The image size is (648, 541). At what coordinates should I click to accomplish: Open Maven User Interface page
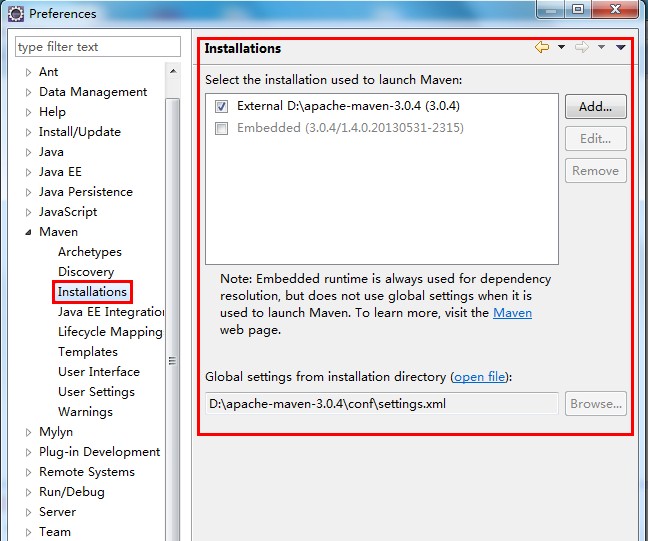tap(99, 372)
